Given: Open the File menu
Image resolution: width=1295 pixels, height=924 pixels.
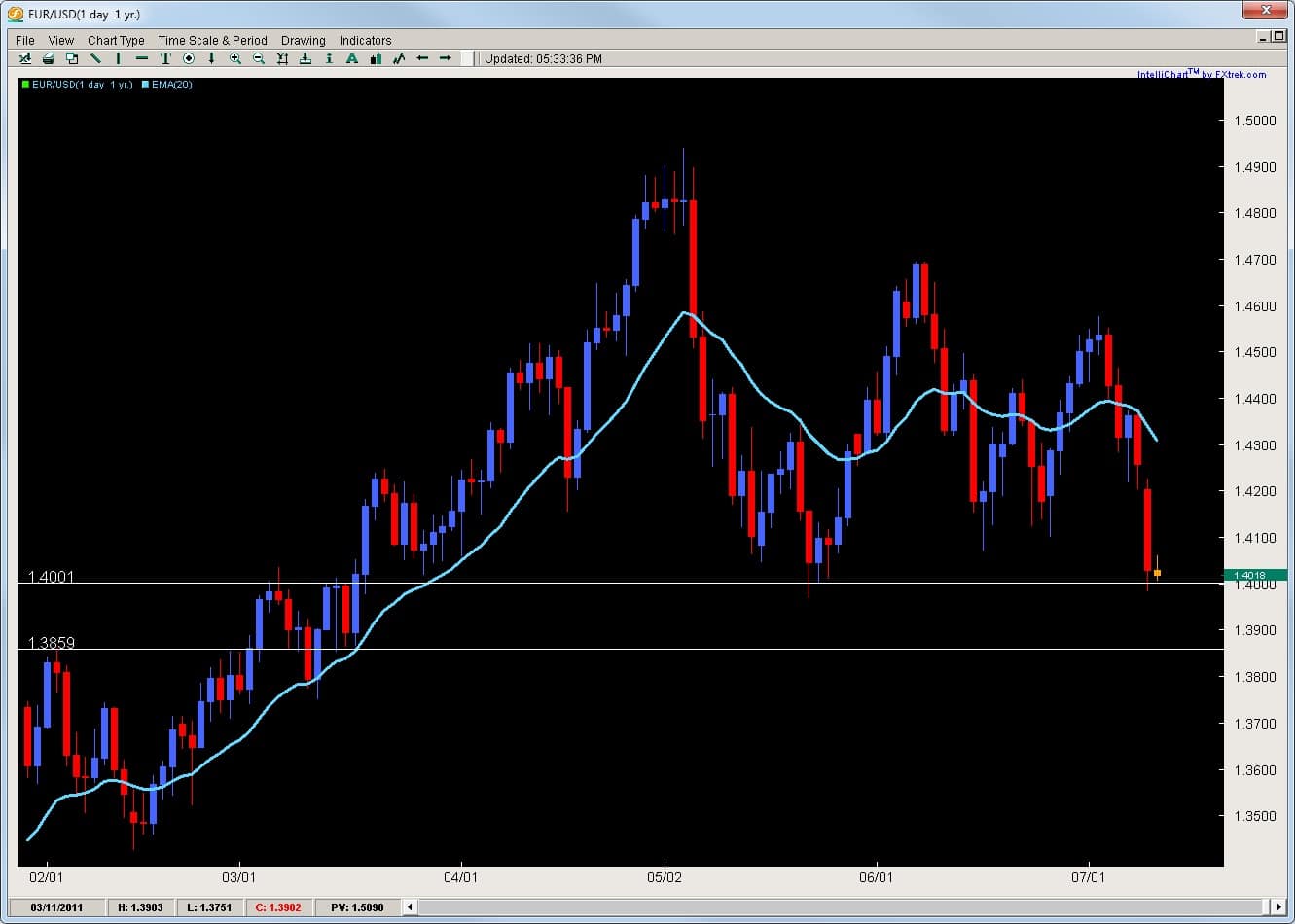Looking at the screenshot, I should pyautogui.click(x=25, y=40).
